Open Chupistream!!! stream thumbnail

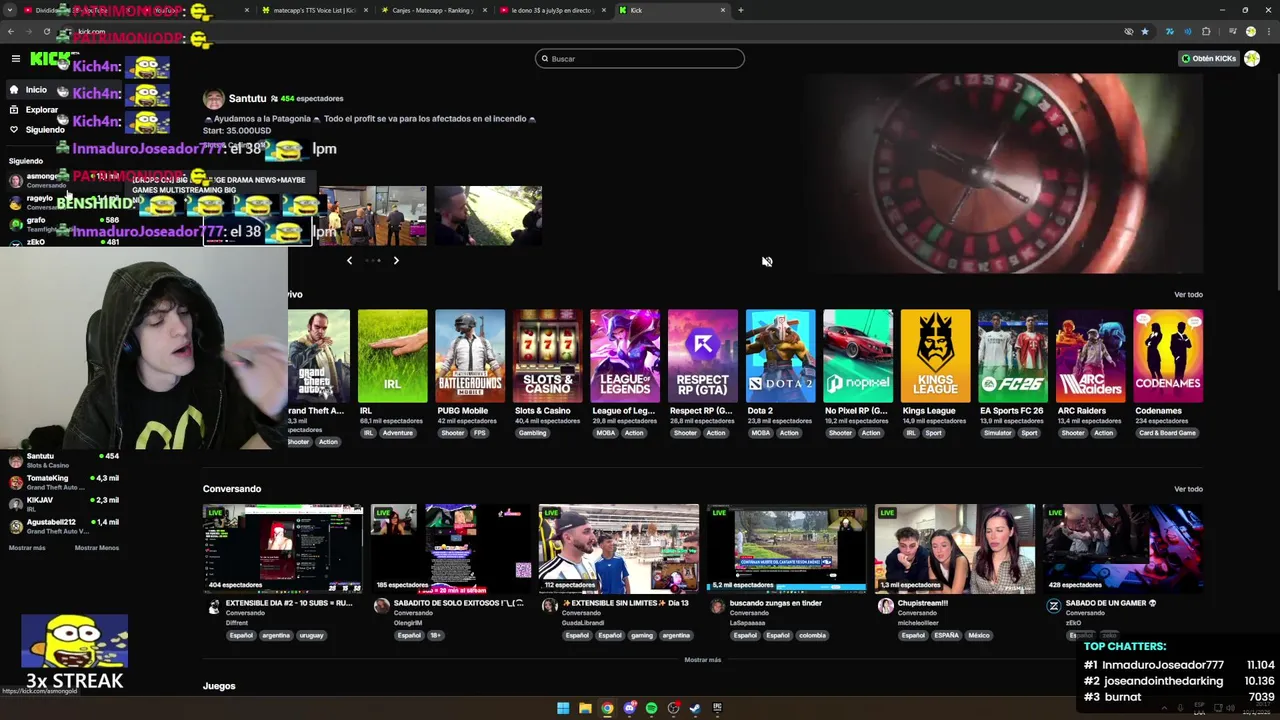click(955, 549)
